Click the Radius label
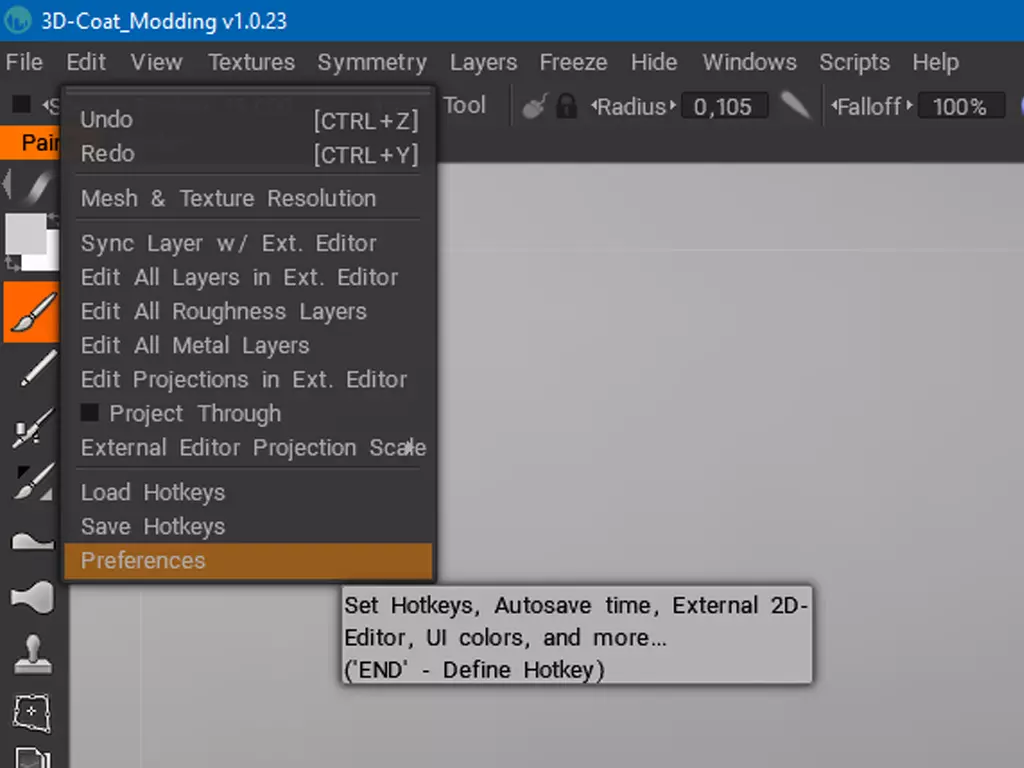The image size is (1024, 768). click(632, 106)
